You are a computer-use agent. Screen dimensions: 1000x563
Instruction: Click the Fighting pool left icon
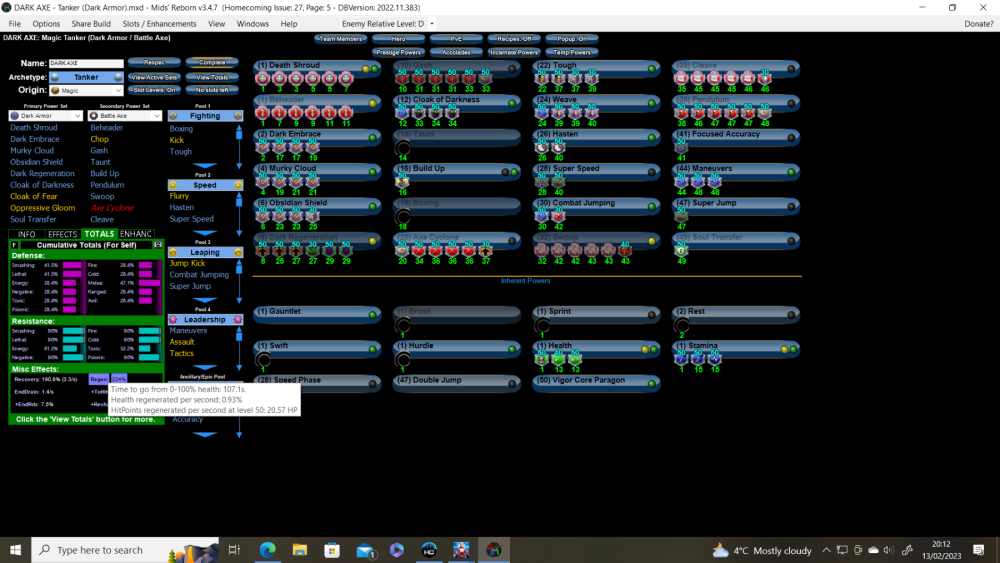click(x=173, y=116)
